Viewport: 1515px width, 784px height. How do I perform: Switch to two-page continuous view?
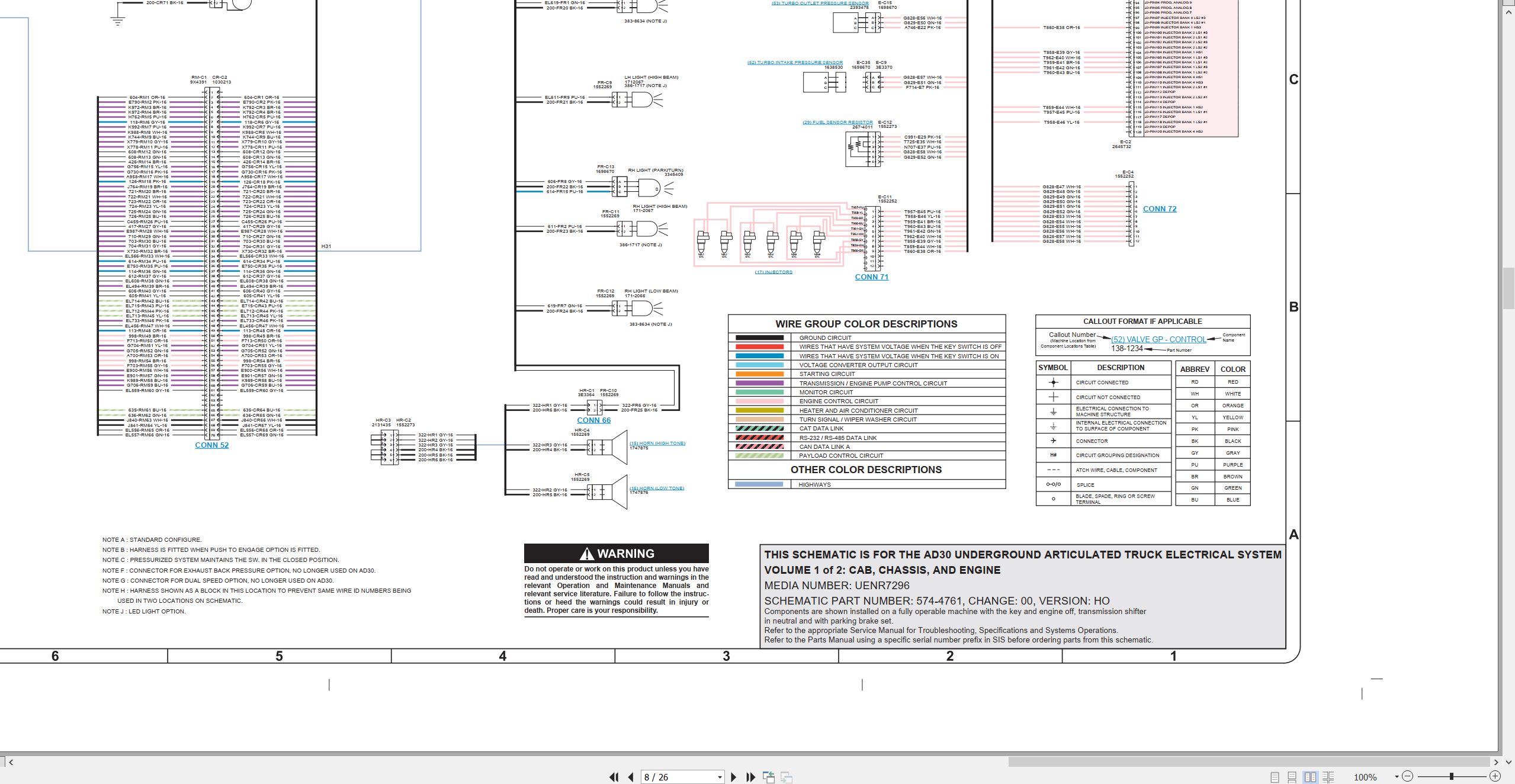tap(1328, 777)
